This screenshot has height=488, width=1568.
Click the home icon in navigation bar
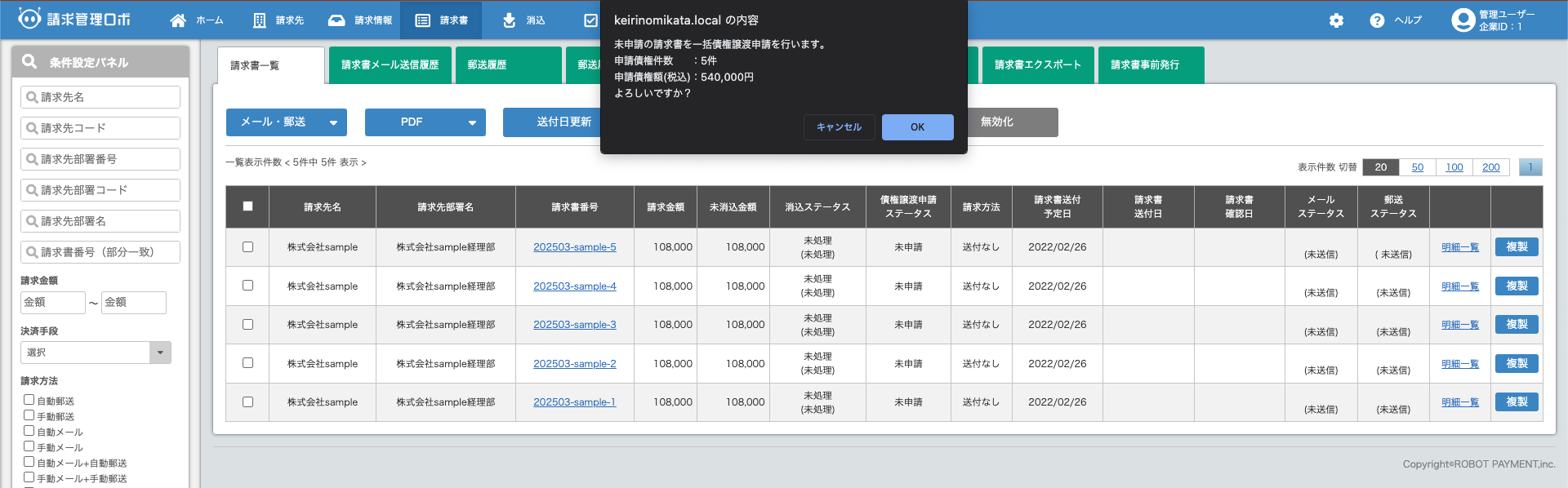(x=178, y=20)
